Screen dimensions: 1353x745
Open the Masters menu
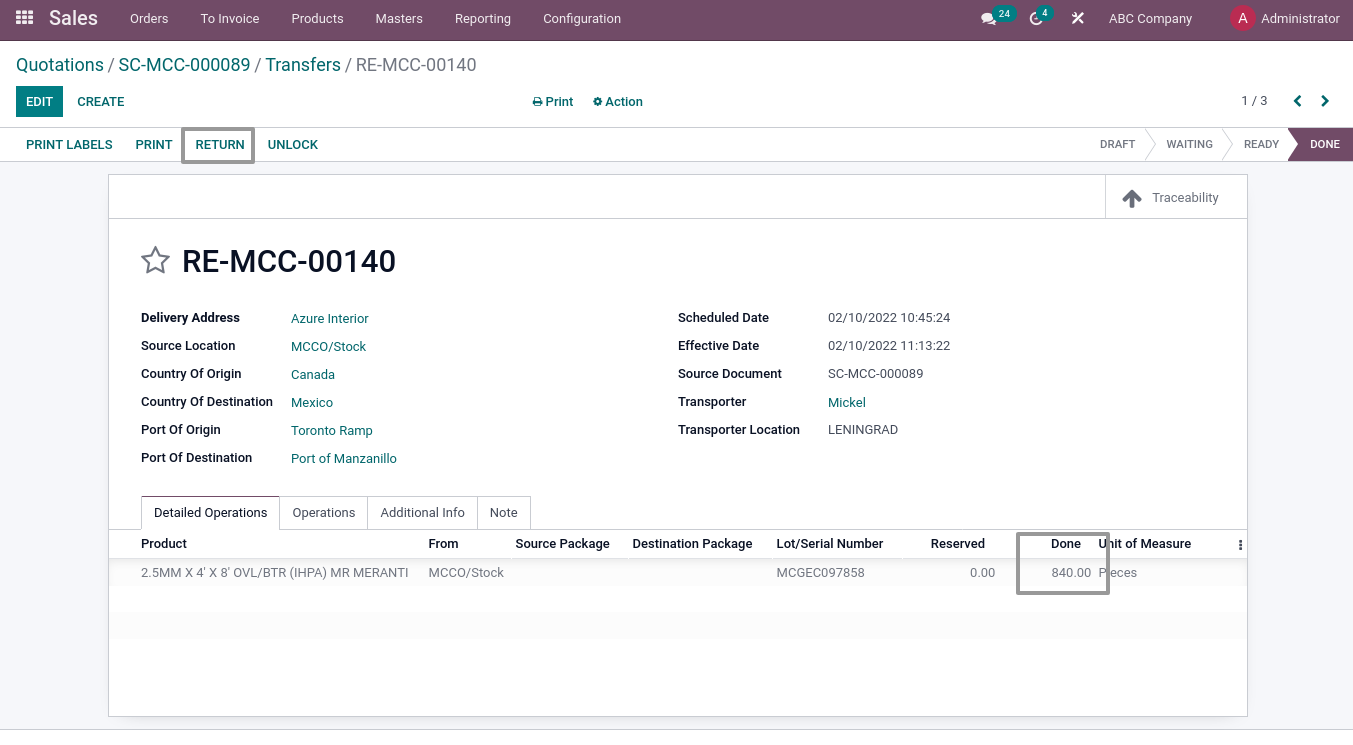[x=398, y=18]
